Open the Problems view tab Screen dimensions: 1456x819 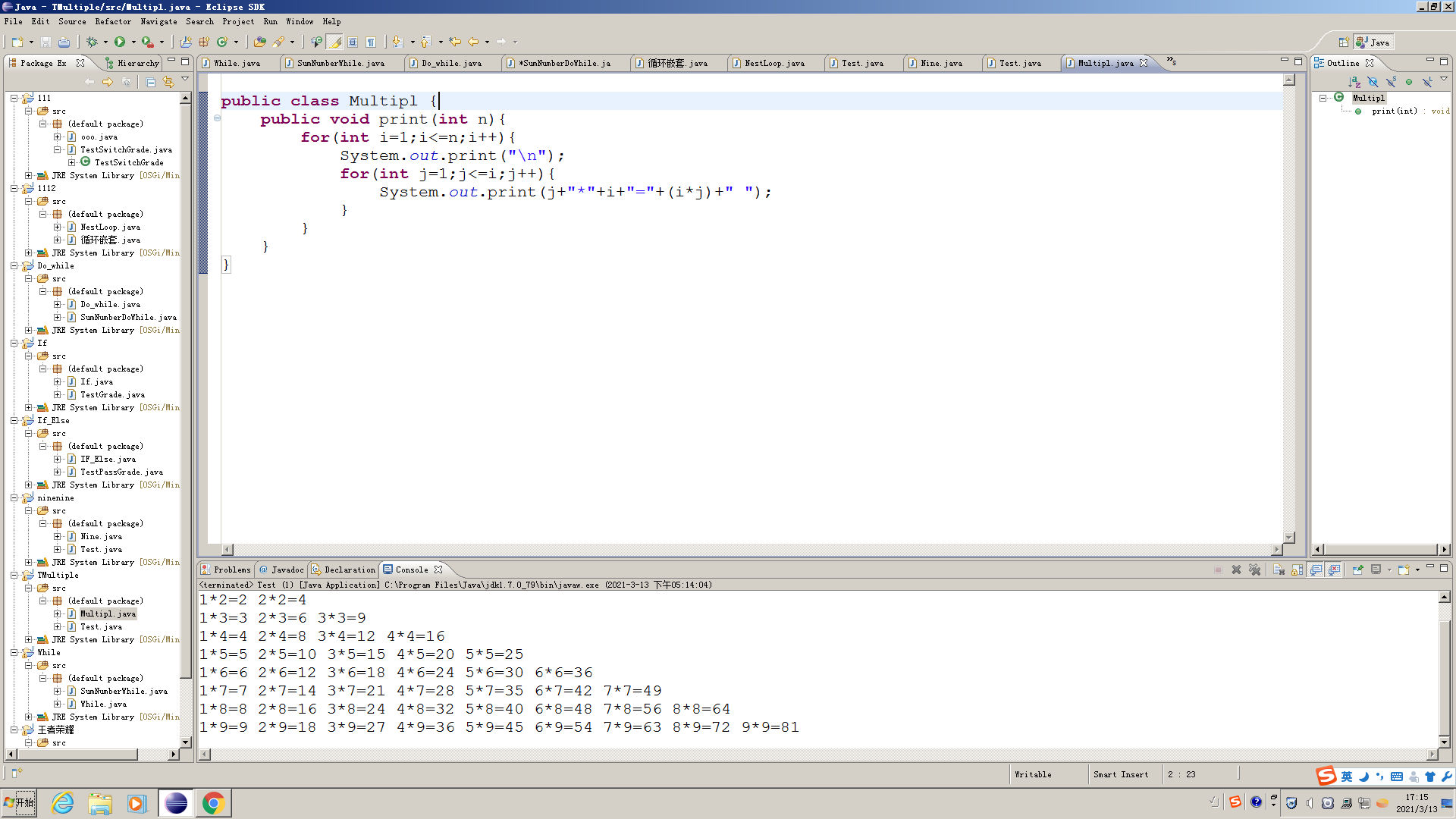coord(231,570)
